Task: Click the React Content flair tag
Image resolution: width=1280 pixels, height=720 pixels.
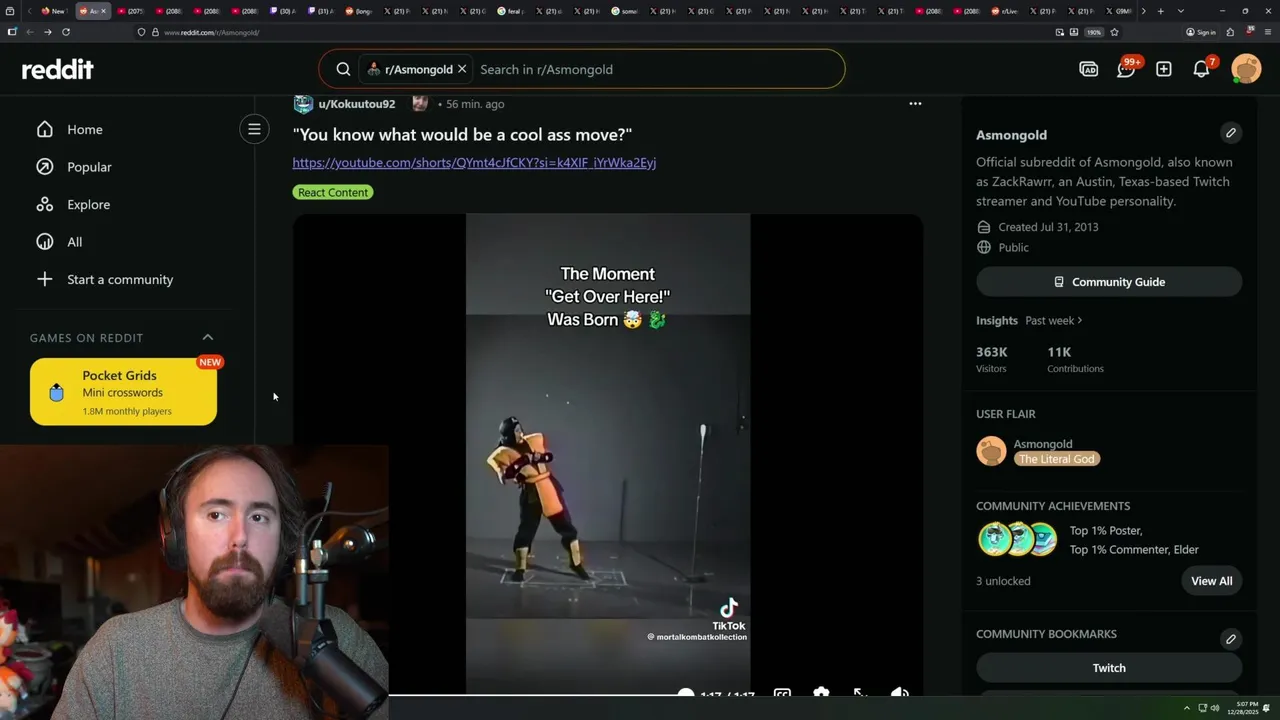Action: pos(333,192)
